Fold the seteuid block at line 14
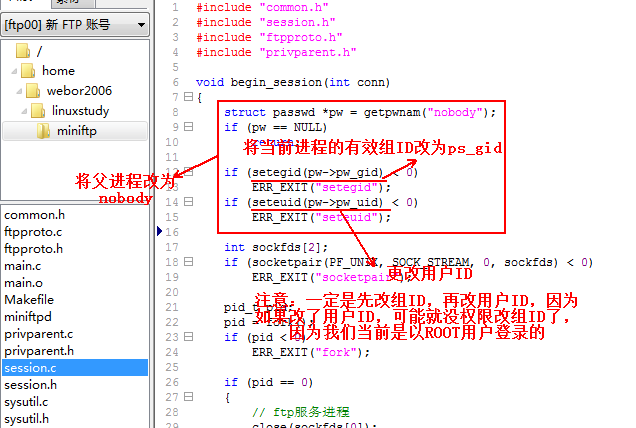 189,202
